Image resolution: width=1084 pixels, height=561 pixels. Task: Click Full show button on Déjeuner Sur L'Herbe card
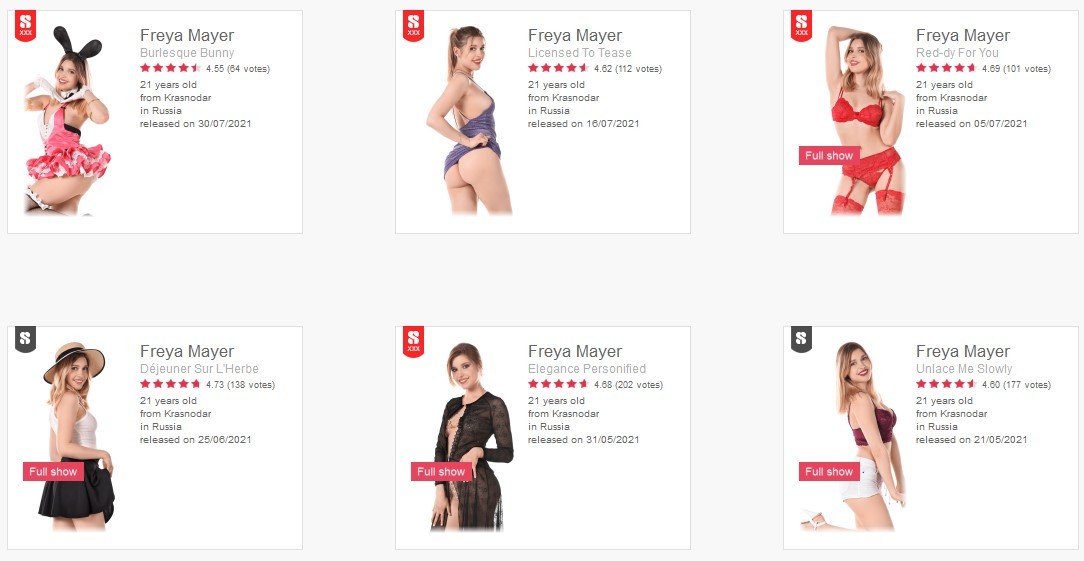click(53, 472)
